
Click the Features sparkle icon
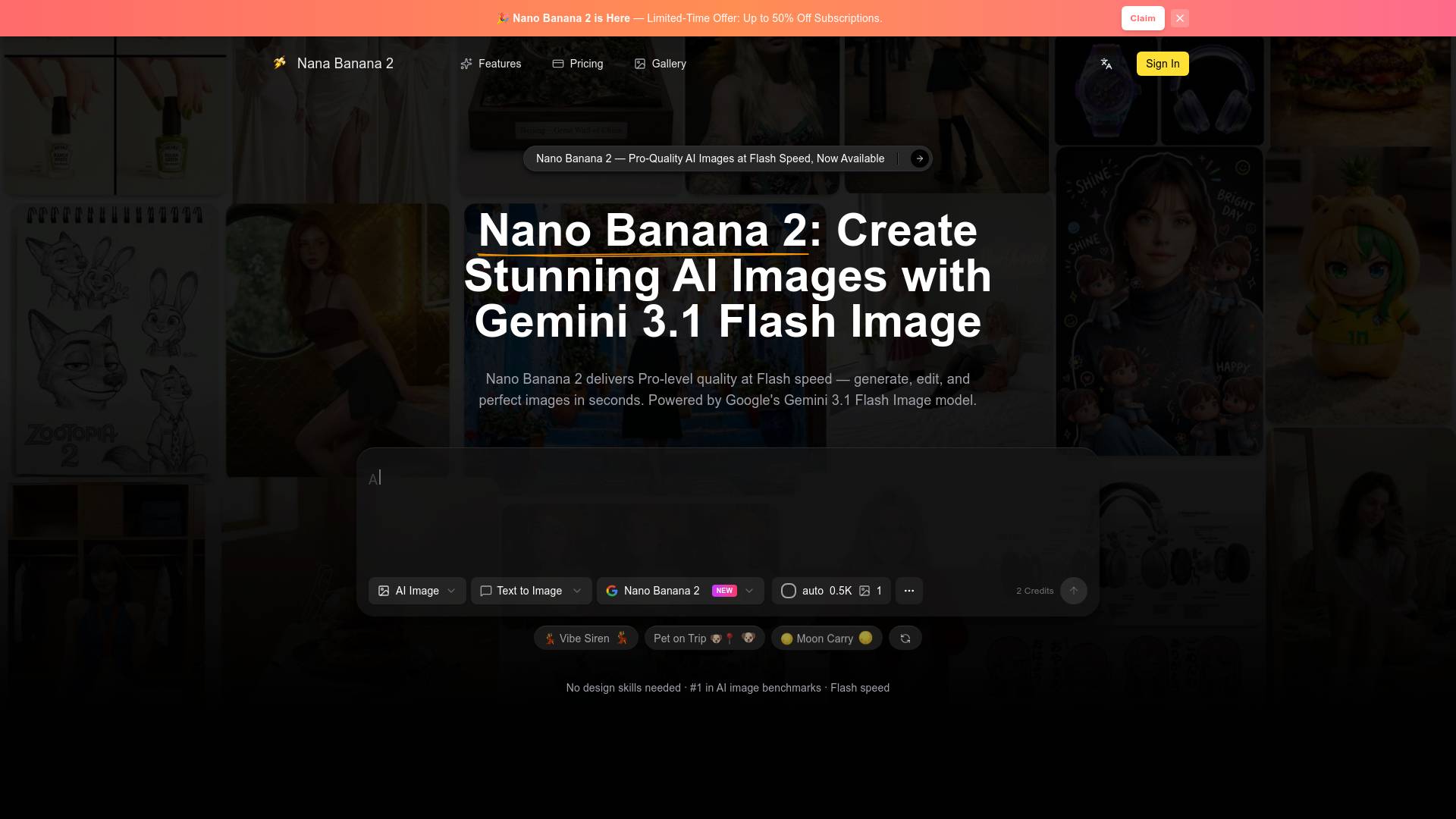466,64
